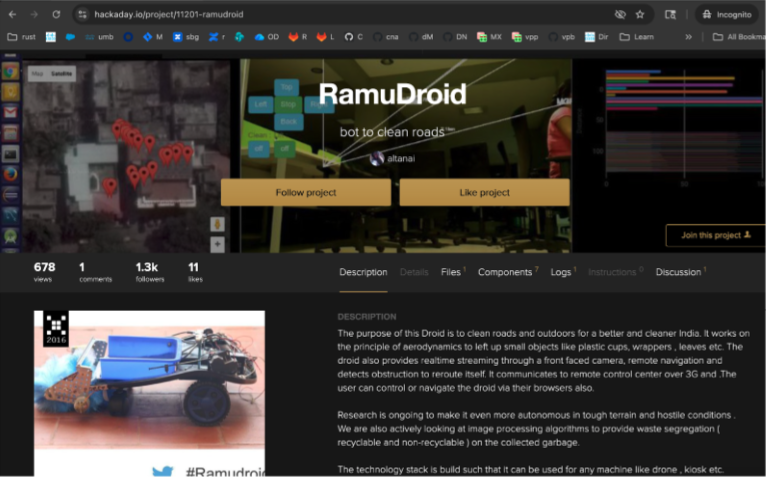The width and height of the screenshot is (768, 477).
Task: Open the GitHub C bookmark
Action: point(354,37)
